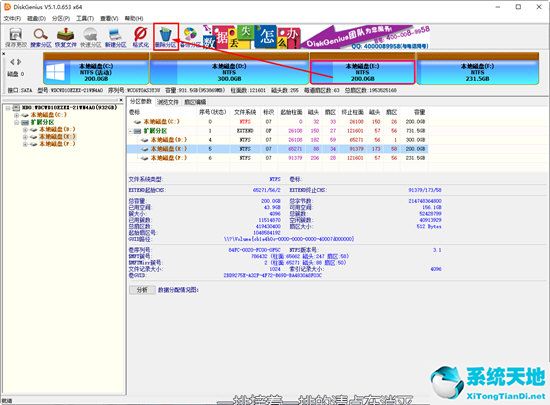The height and width of the screenshot is (405, 550).
Task: Switch to the 扇区编辑 tab
Action: 195,102
